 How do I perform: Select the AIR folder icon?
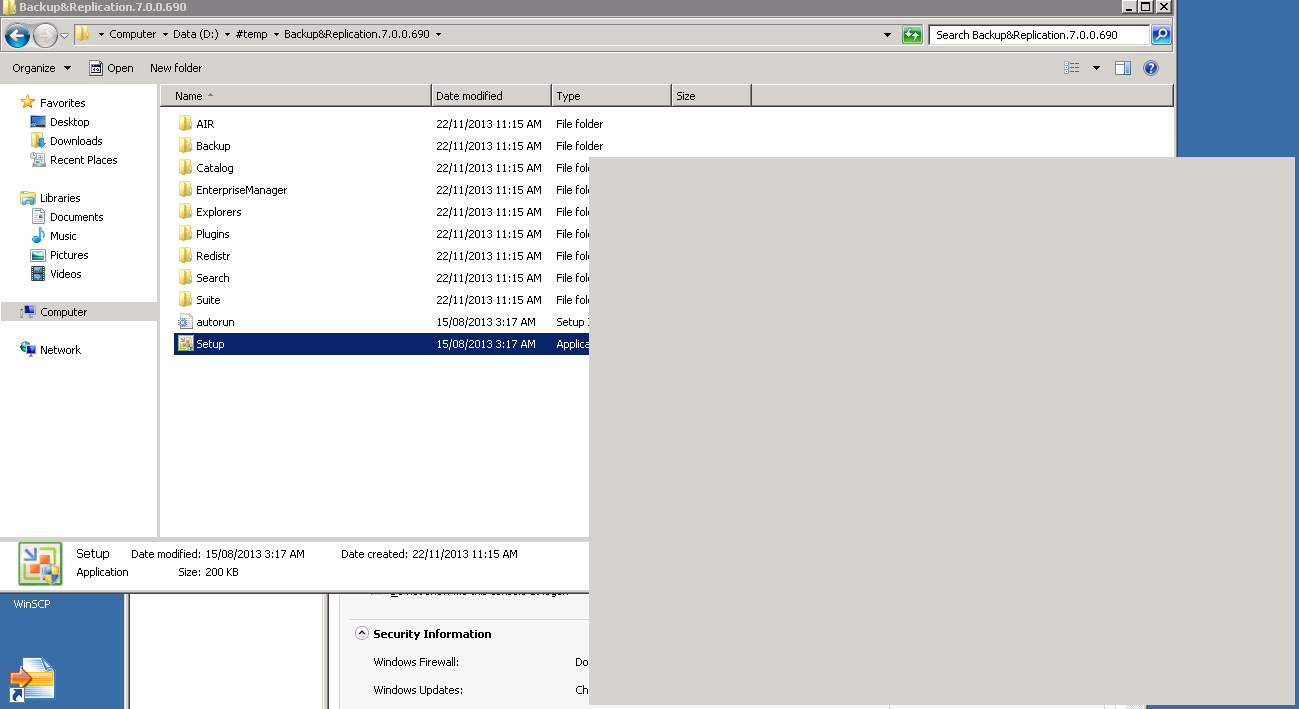pos(185,124)
